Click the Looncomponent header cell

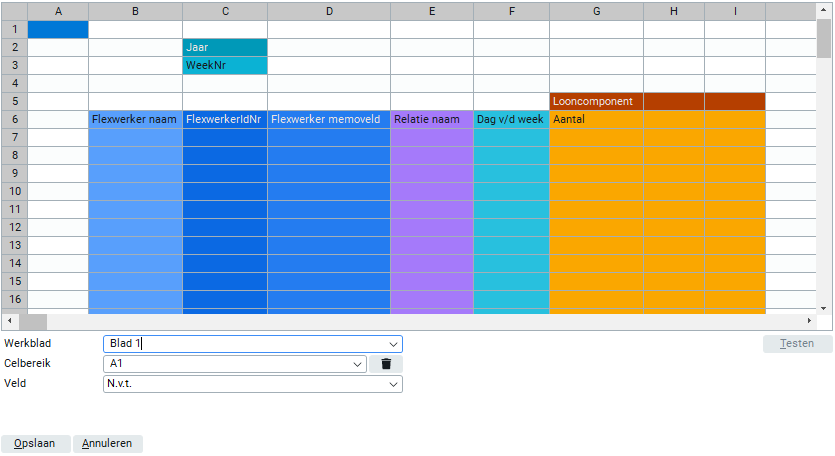[596, 101]
